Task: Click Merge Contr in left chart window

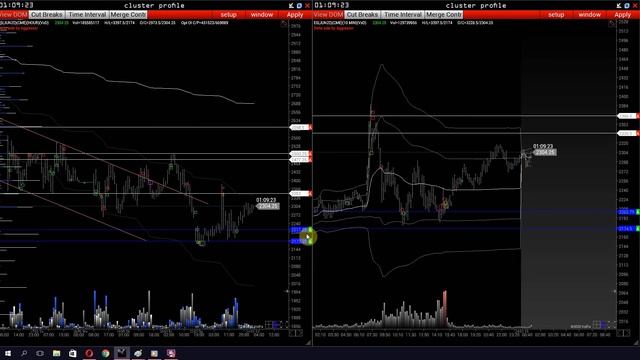Action: tap(128, 15)
